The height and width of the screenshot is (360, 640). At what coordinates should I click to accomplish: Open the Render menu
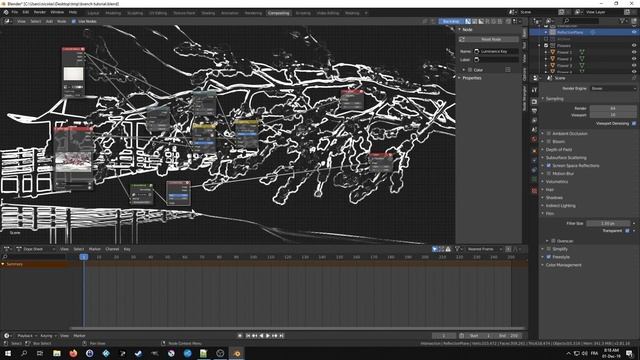coord(40,13)
